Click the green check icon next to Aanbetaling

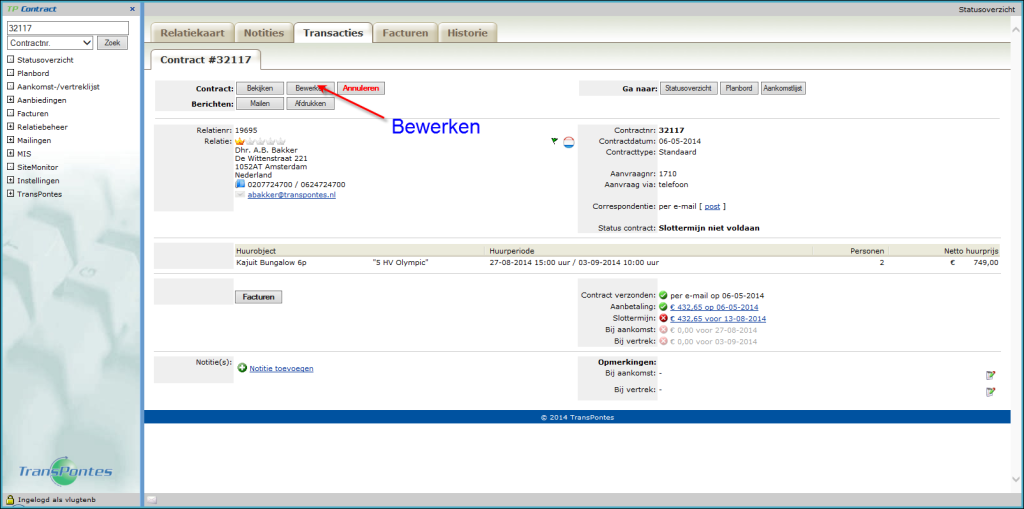663,306
